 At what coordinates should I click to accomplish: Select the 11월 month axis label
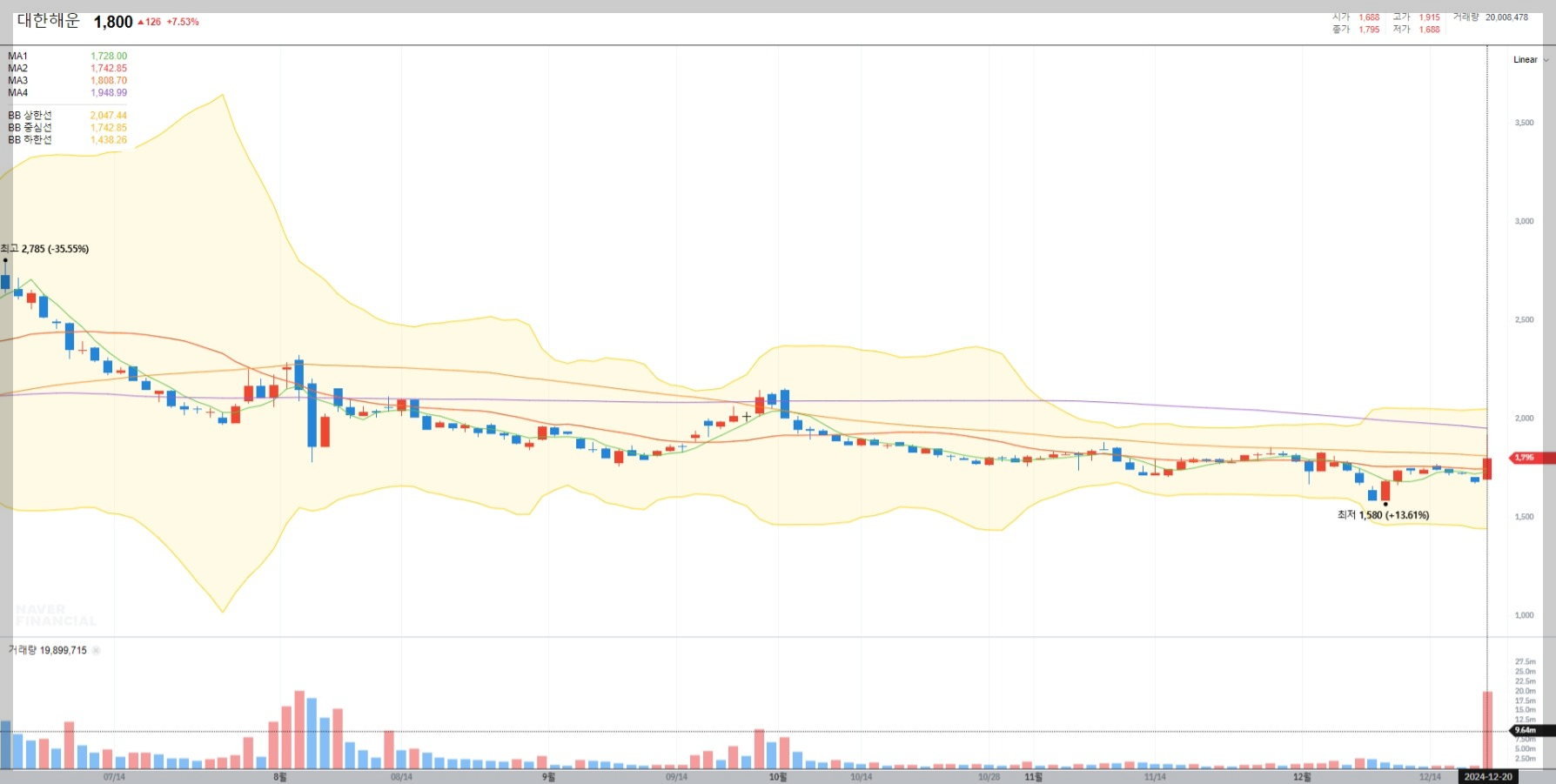[1033, 777]
